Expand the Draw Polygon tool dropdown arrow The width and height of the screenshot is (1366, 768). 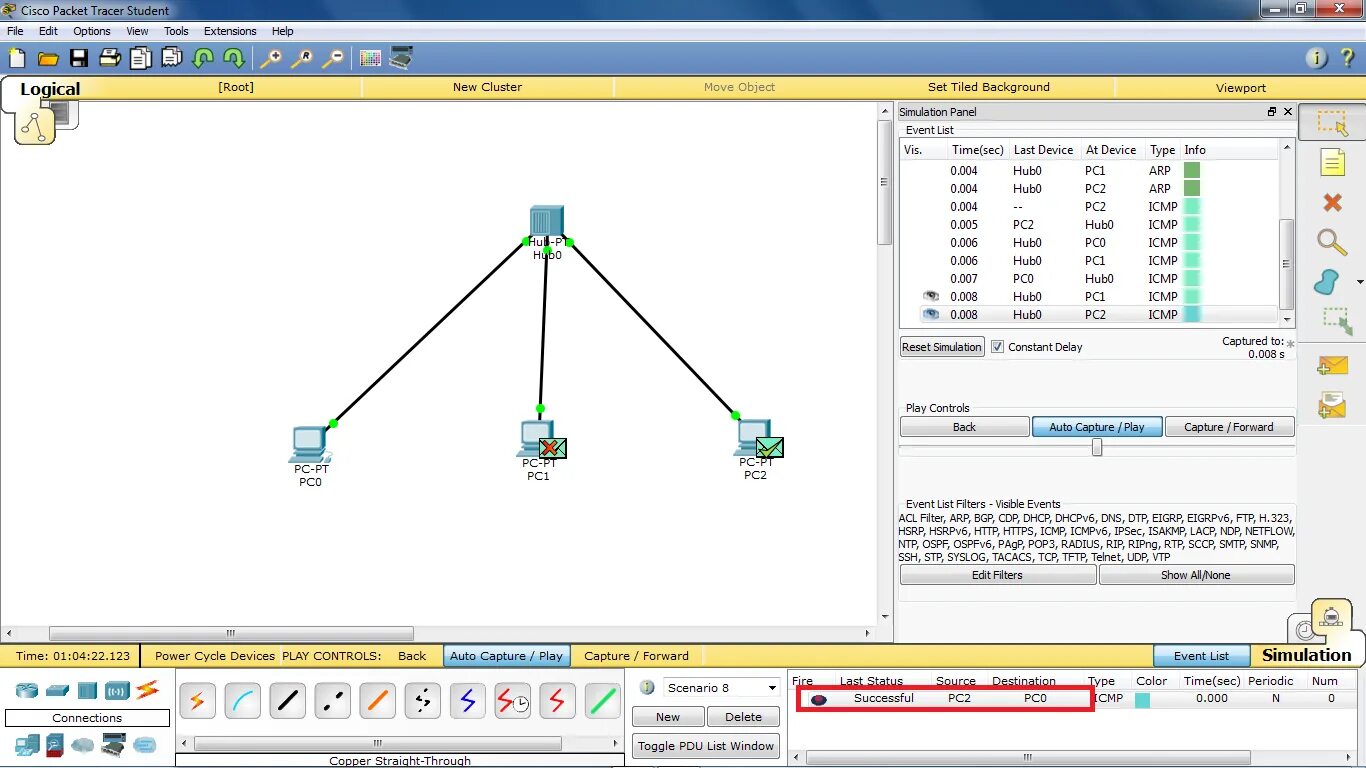1360,283
